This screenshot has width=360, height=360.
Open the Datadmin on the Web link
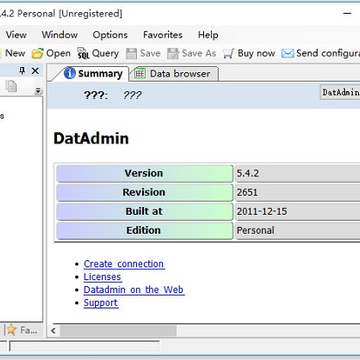click(134, 290)
